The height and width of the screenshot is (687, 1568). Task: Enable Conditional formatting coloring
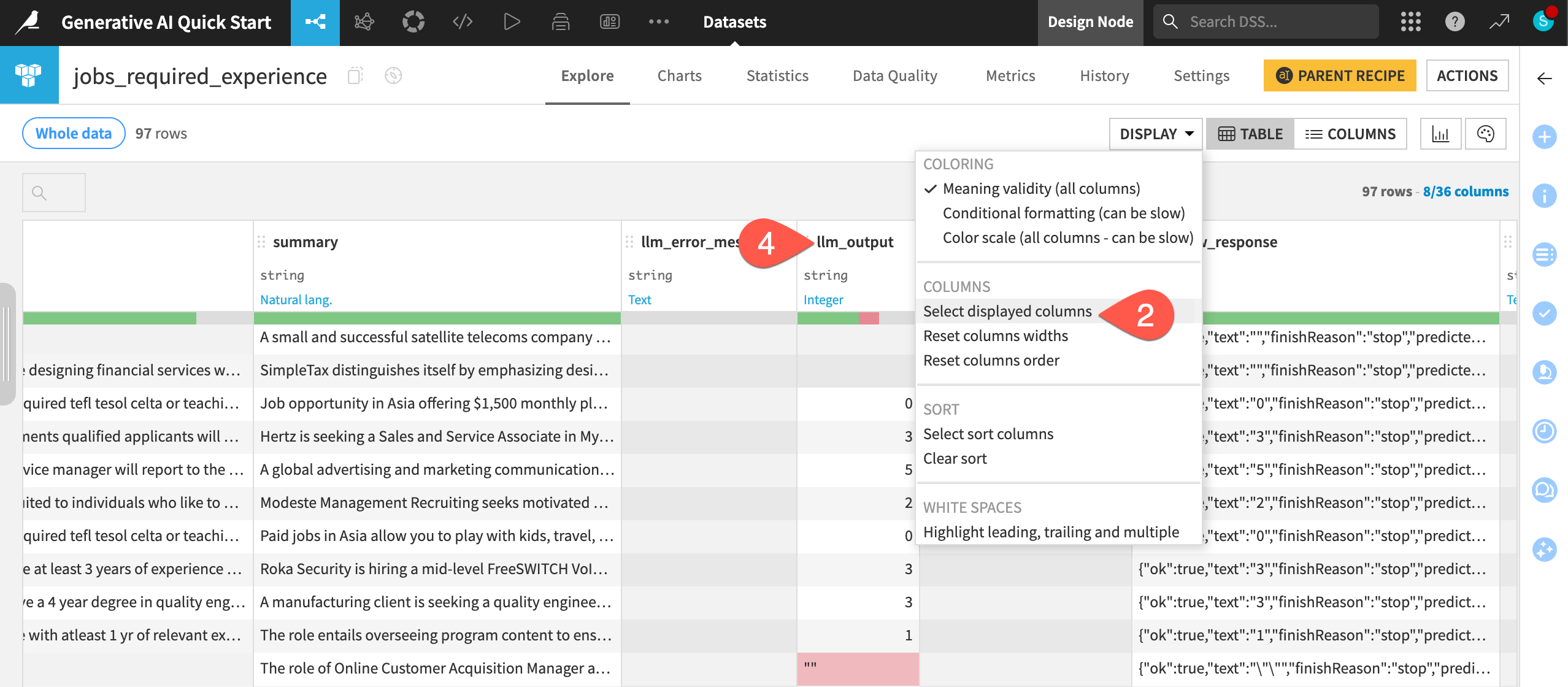[x=1063, y=213]
